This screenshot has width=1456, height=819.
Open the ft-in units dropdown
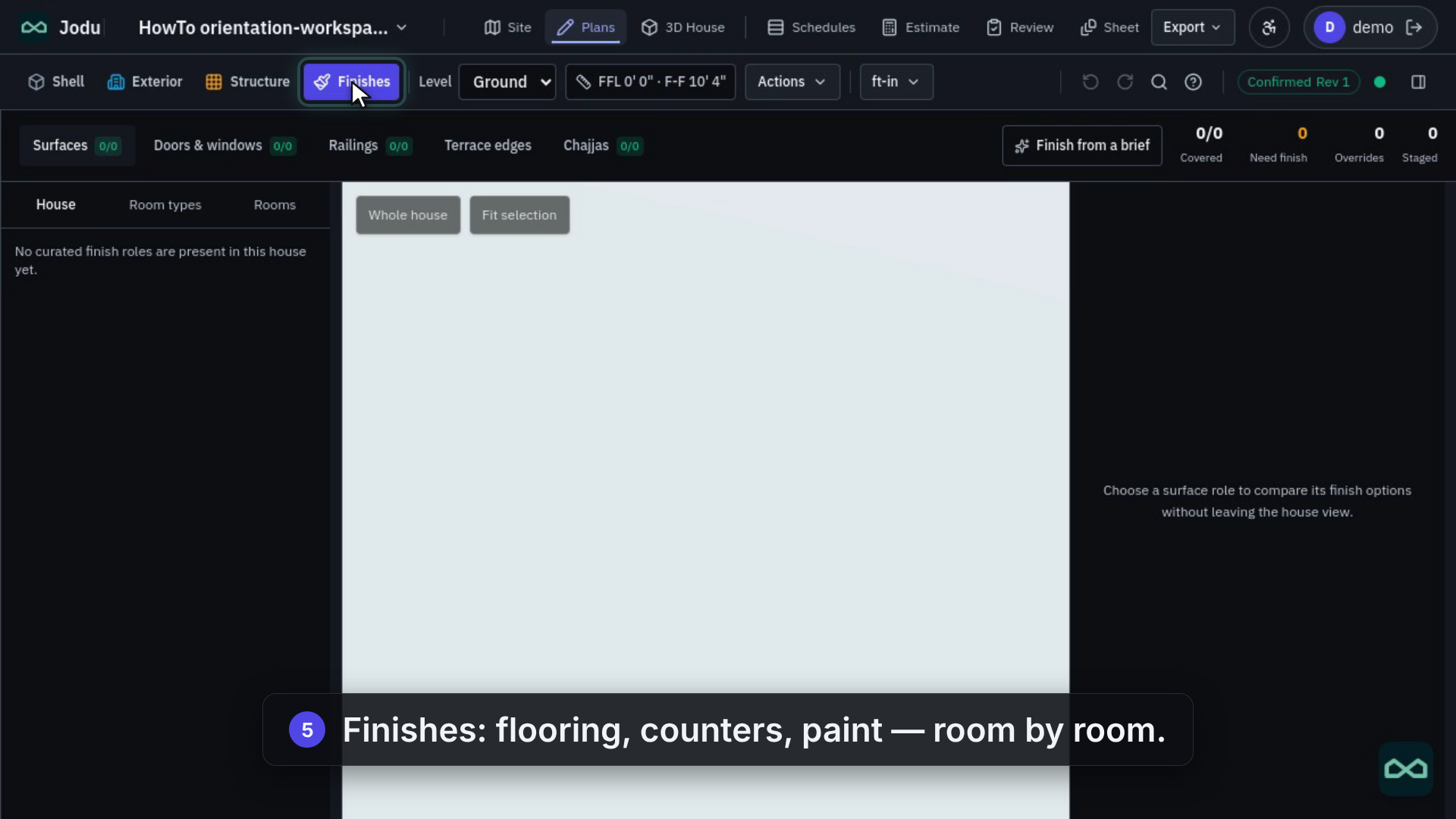896,82
